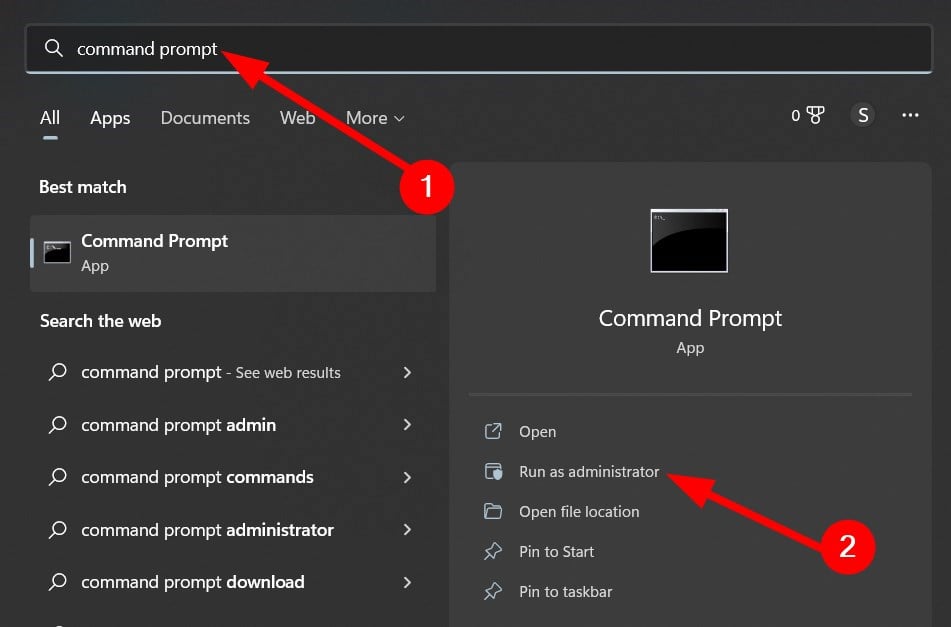Image resolution: width=951 pixels, height=627 pixels.
Task: Open web result command prompt - See web results
Action: (x=233, y=372)
